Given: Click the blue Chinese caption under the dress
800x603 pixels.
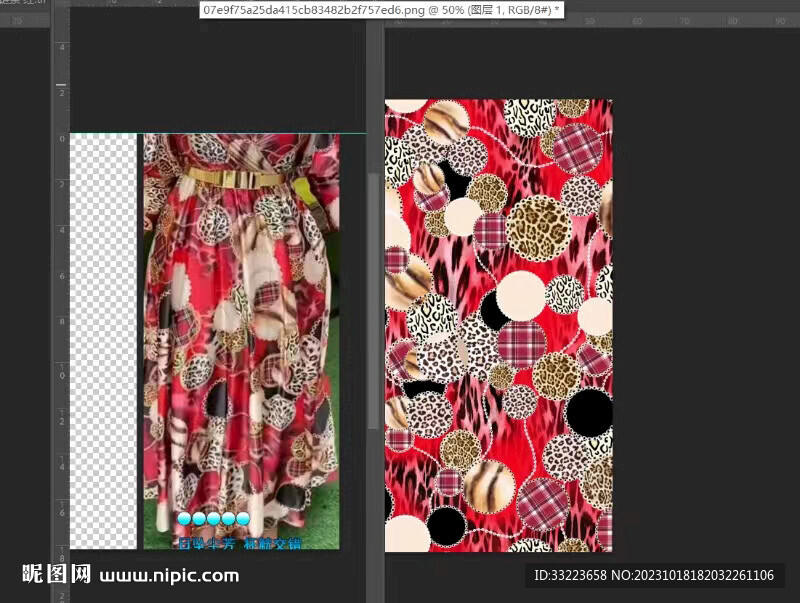Looking at the screenshot, I should (x=239, y=543).
